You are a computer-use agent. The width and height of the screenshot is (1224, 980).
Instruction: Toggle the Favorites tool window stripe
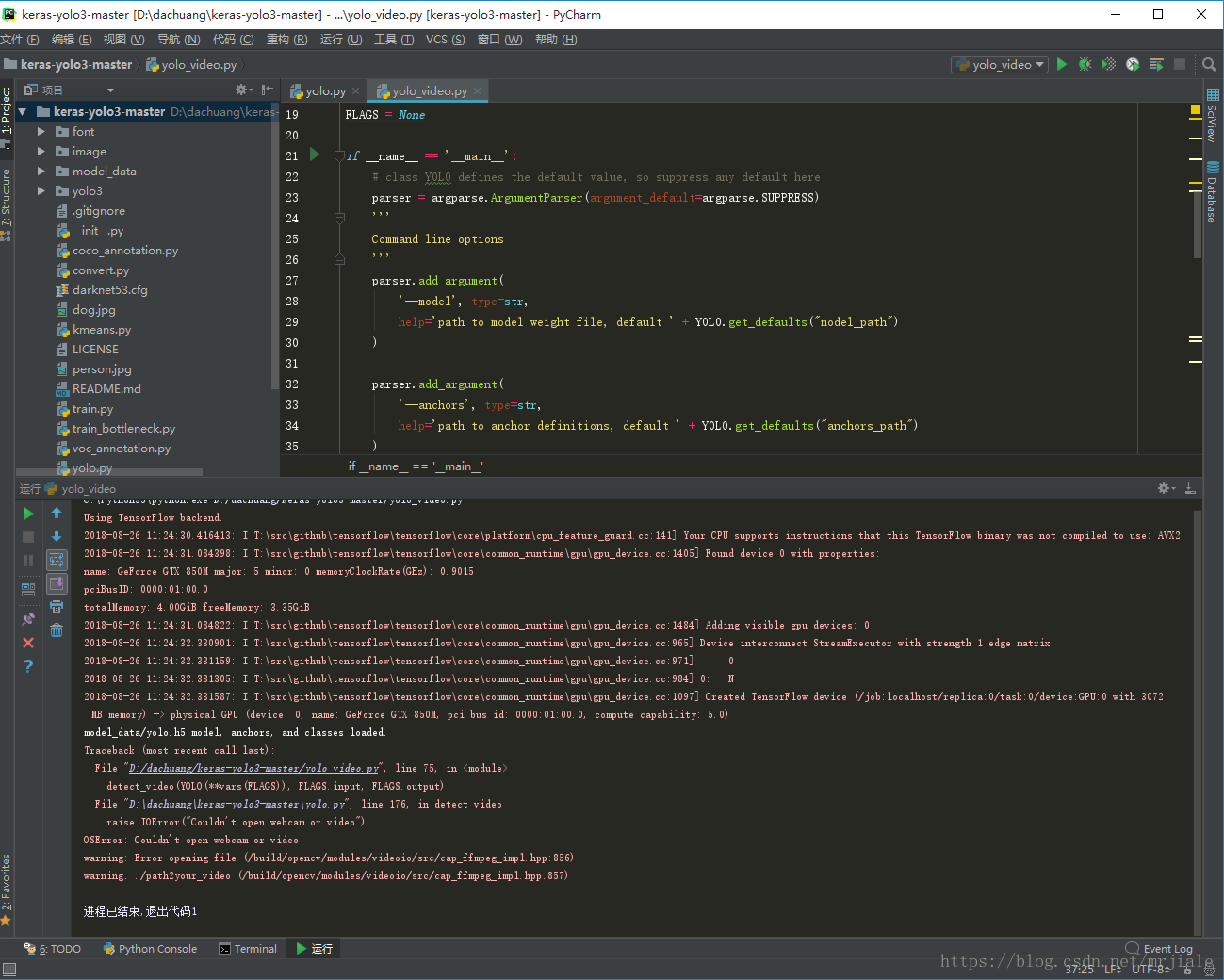[7, 889]
